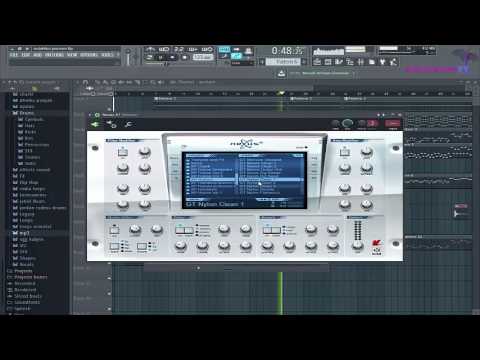The width and height of the screenshot is (480, 360).
Task: Click the hint bar eject-style icon
Action: [281, 74]
